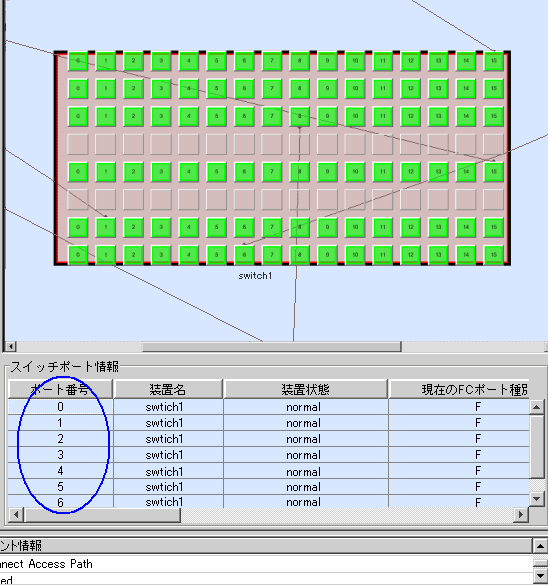Sort by the 装置状態 column header
This screenshot has height=585, width=548.
306,389
